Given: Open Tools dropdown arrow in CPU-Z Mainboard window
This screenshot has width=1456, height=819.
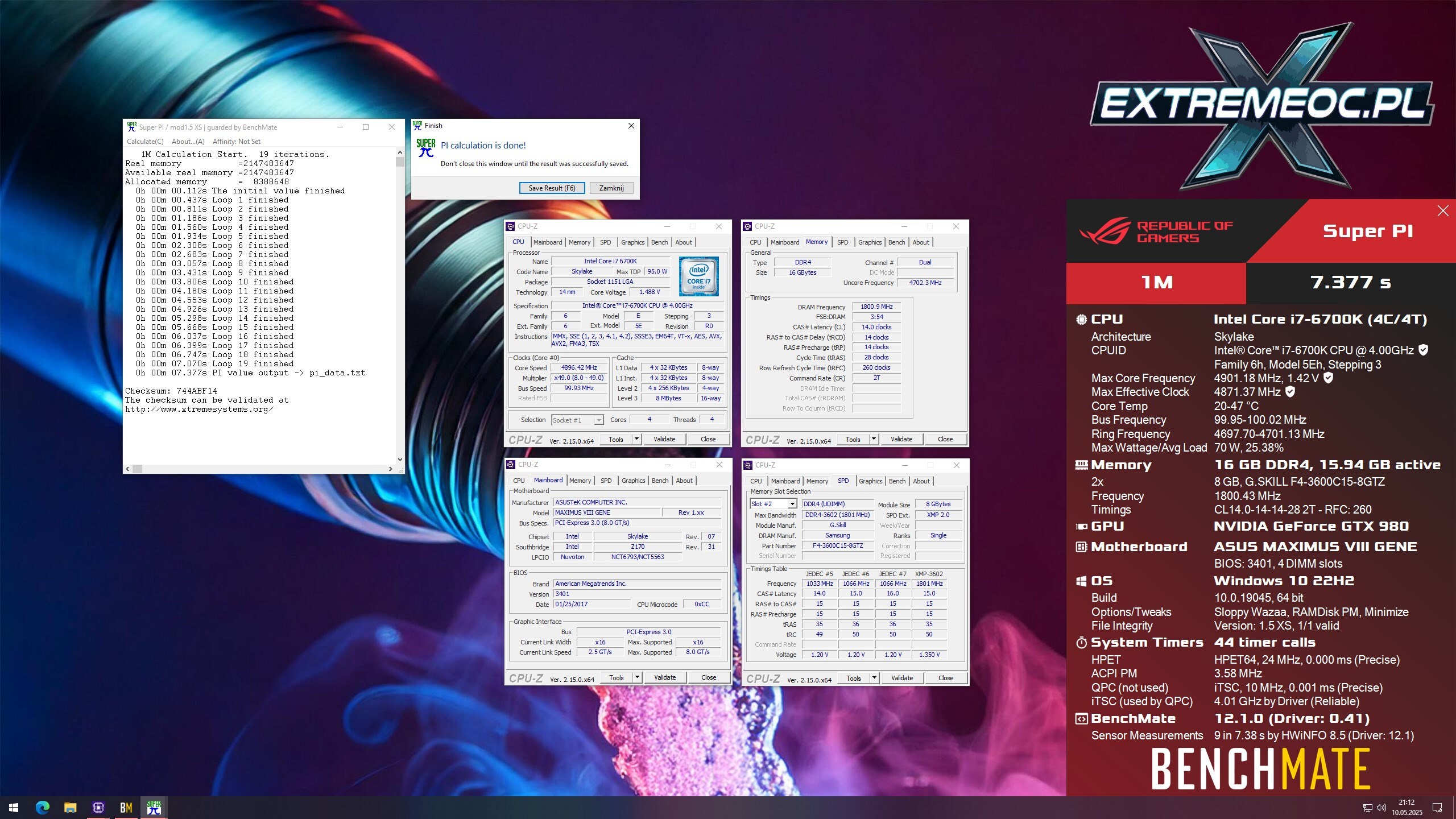Looking at the screenshot, I should click(637, 677).
